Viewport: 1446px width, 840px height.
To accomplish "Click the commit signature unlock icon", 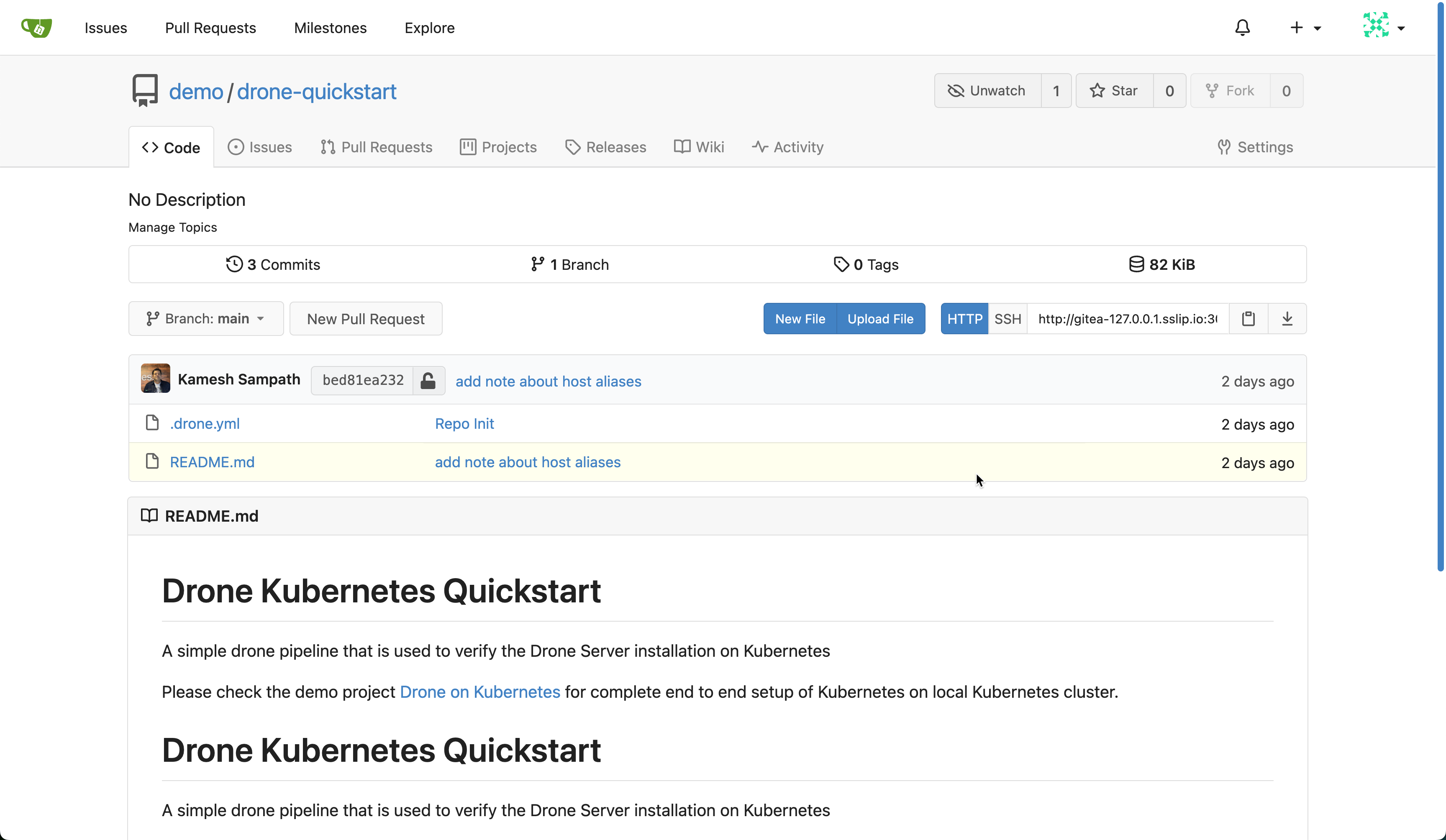I will [428, 380].
